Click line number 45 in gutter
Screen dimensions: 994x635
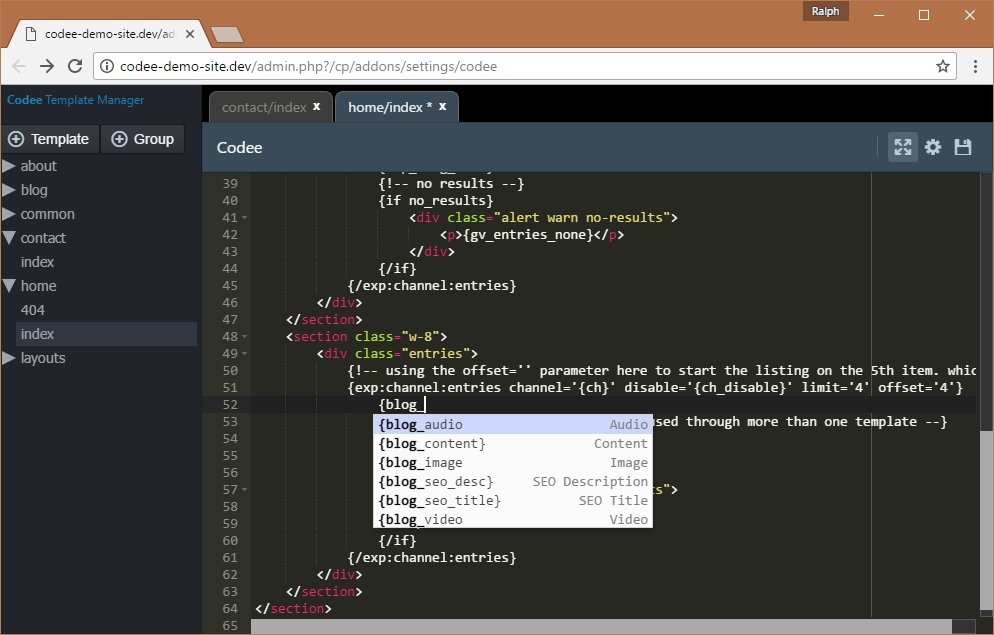pyautogui.click(x=230, y=286)
